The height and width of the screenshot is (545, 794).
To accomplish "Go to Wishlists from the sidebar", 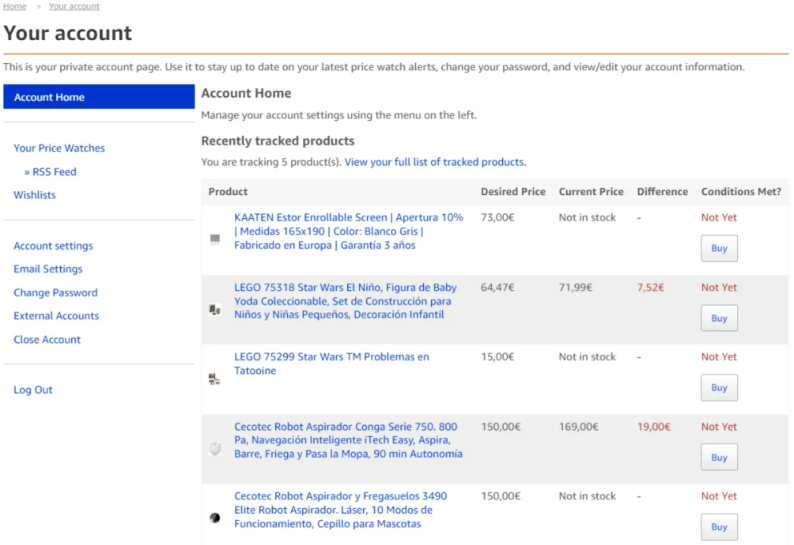I will click(x=35, y=195).
